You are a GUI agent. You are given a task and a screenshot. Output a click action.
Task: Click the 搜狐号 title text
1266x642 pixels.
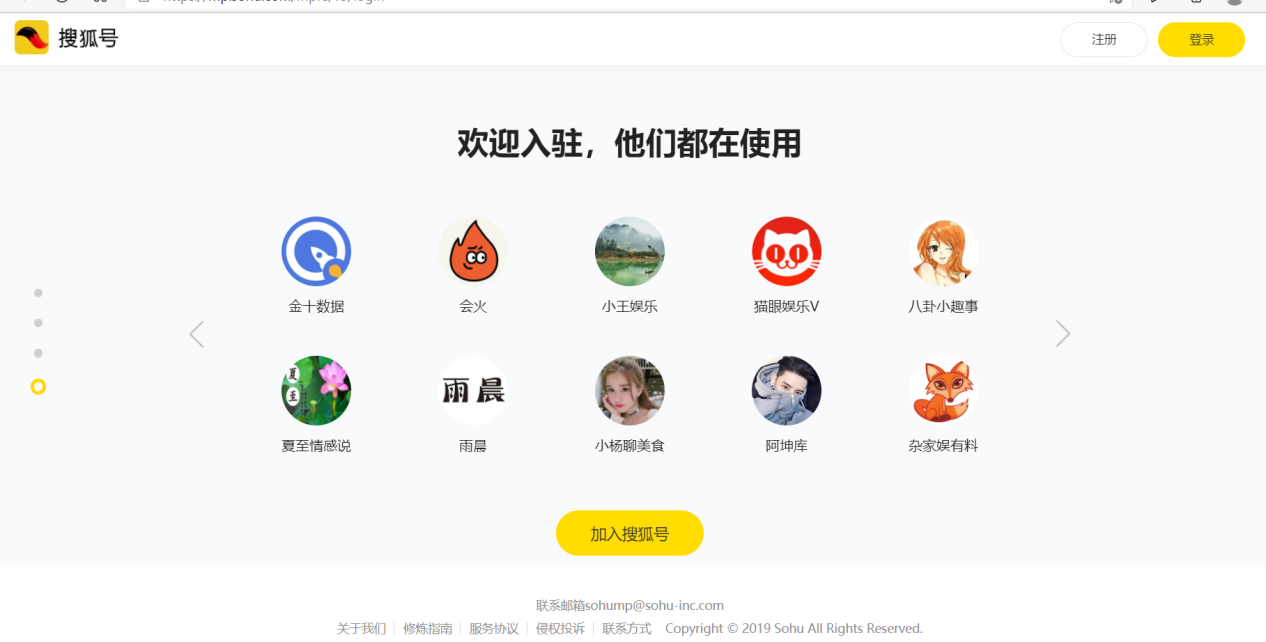[x=88, y=39]
